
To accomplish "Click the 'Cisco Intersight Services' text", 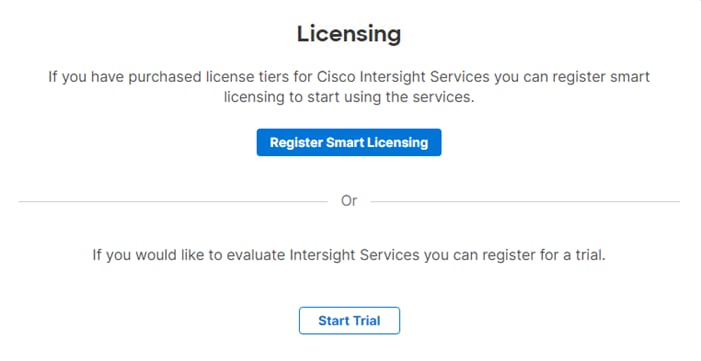I will point(403,77).
